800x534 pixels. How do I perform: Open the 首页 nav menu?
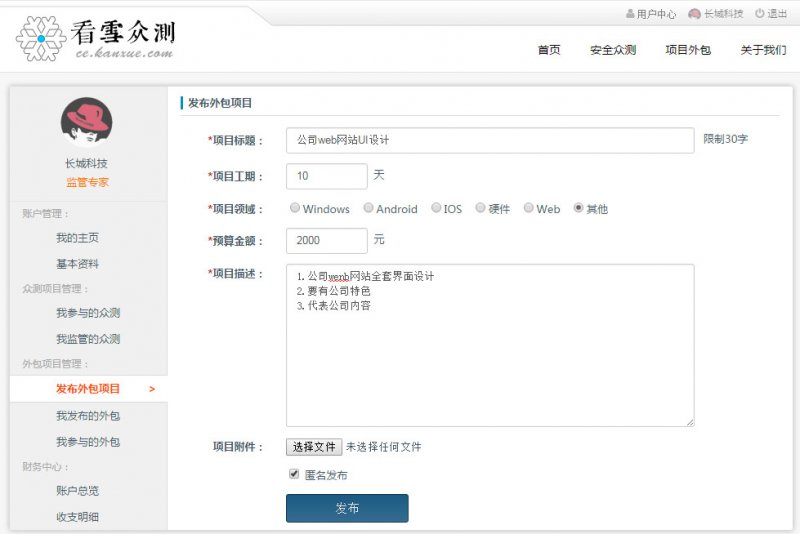(x=549, y=50)
